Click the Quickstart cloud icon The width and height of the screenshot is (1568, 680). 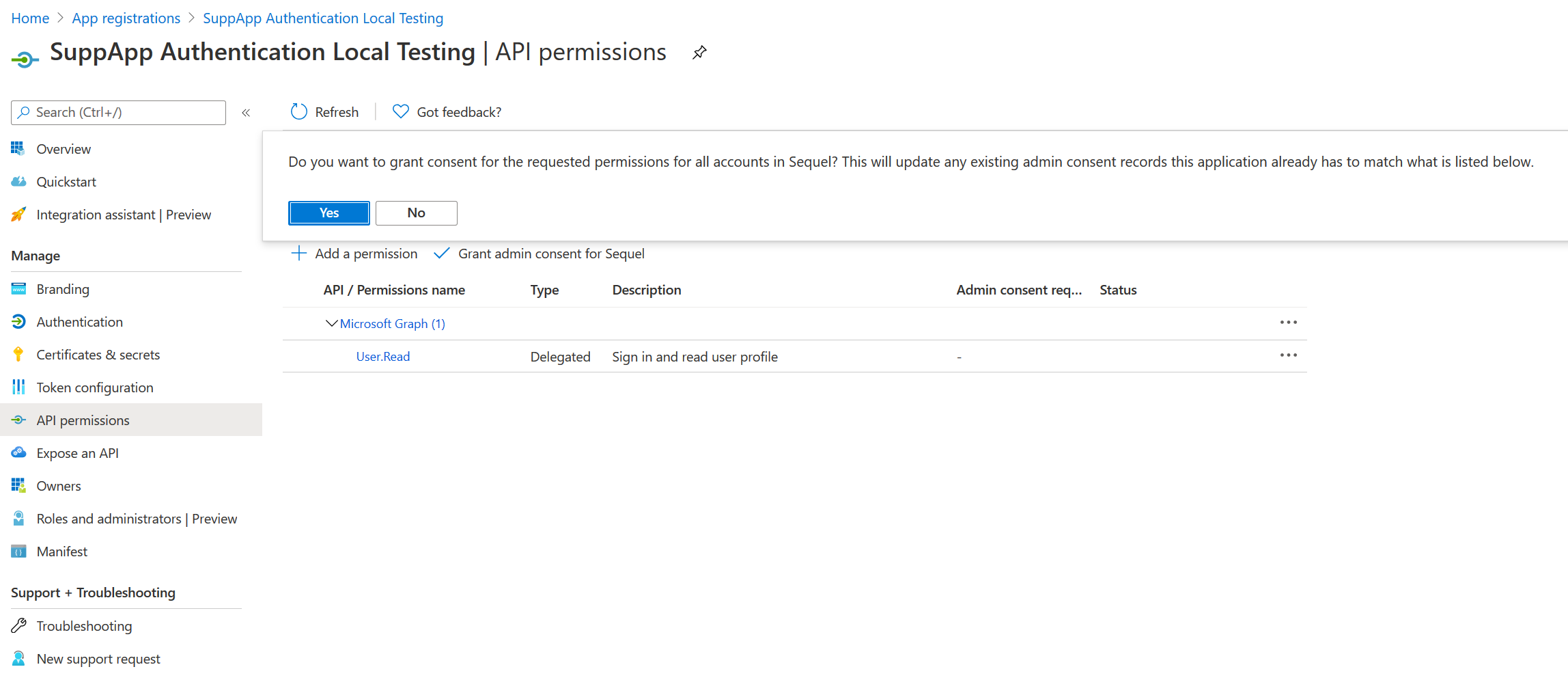coord(18,181)
